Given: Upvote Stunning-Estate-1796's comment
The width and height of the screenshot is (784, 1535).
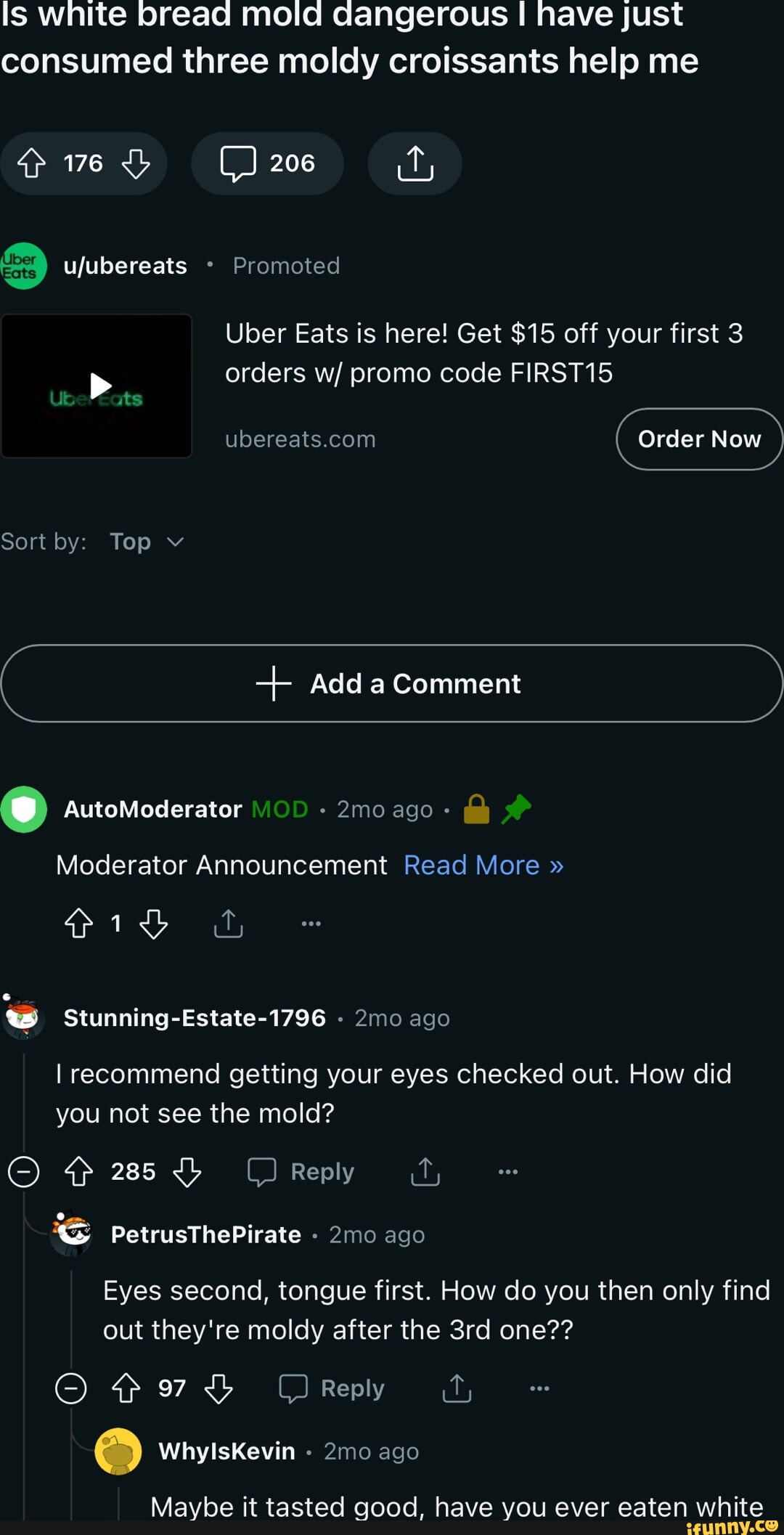Looking at the screenshot, I should [79, 1172].
